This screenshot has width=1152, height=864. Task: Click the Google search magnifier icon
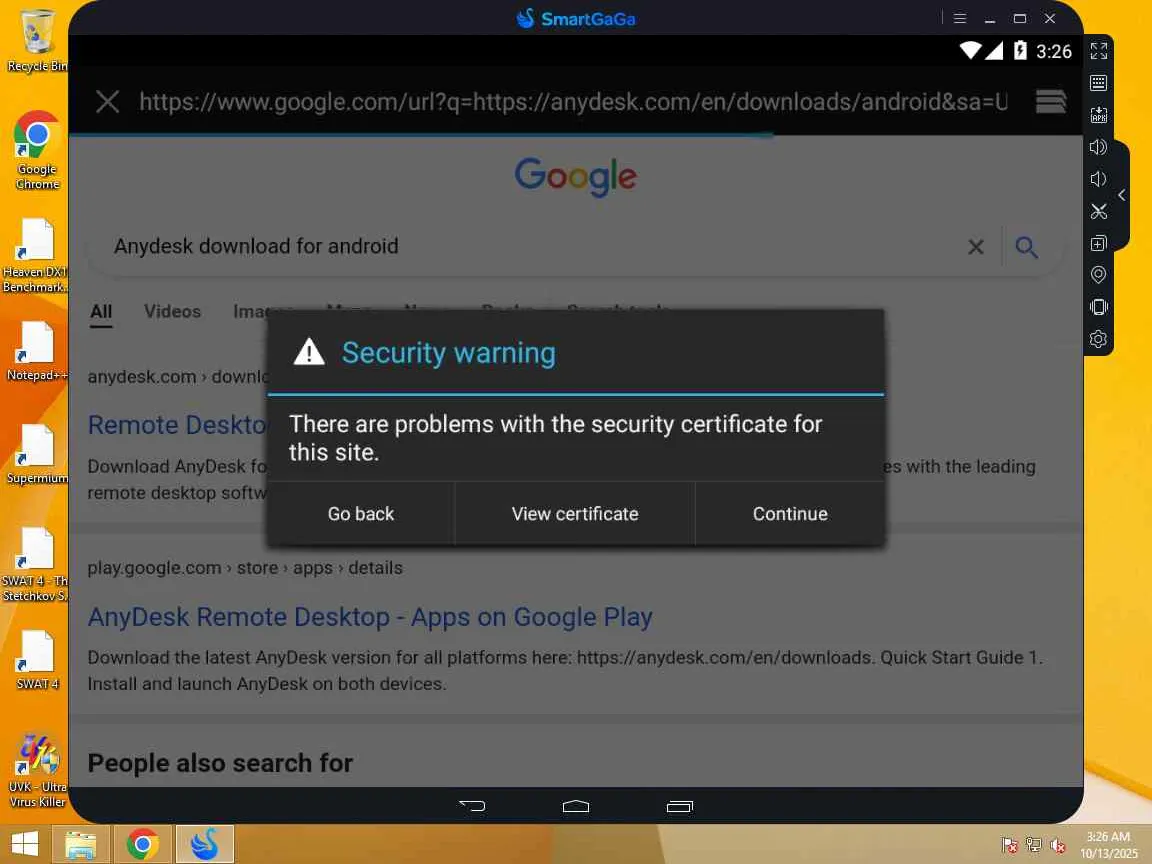click(x=1026, y=247)
